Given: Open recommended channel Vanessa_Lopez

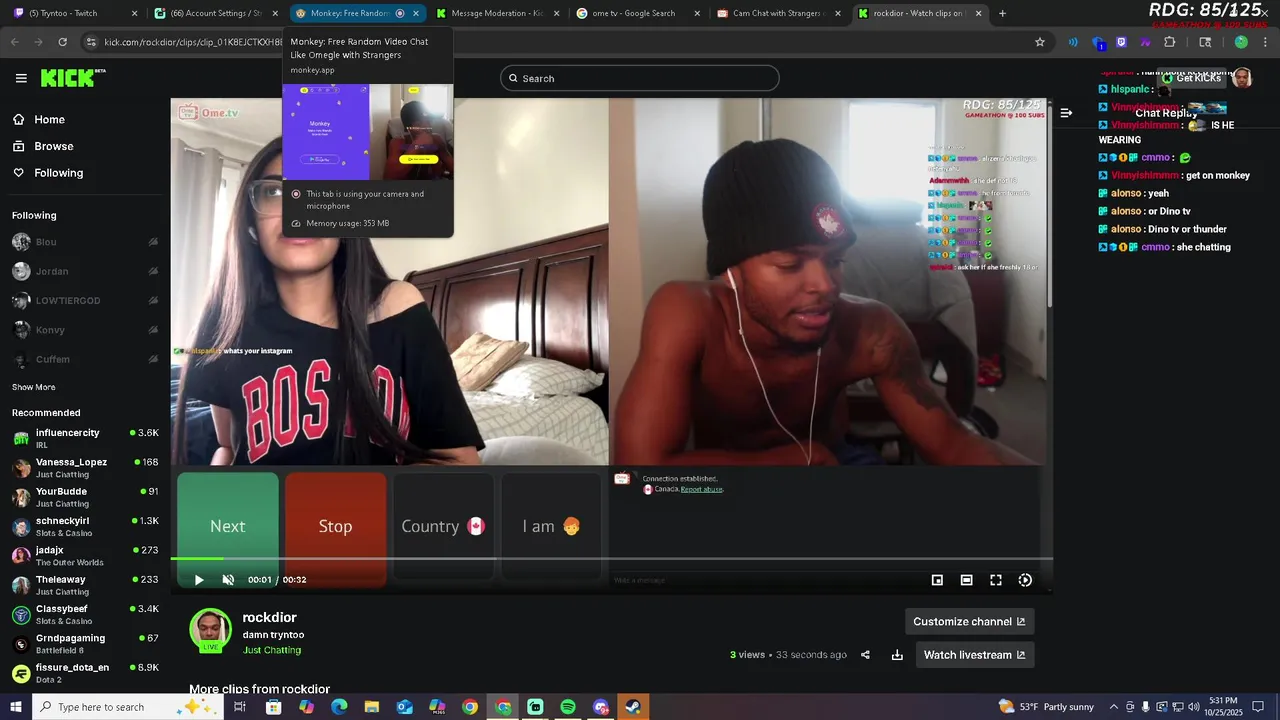Looking at the screenshot, I should tap(85, 467).
